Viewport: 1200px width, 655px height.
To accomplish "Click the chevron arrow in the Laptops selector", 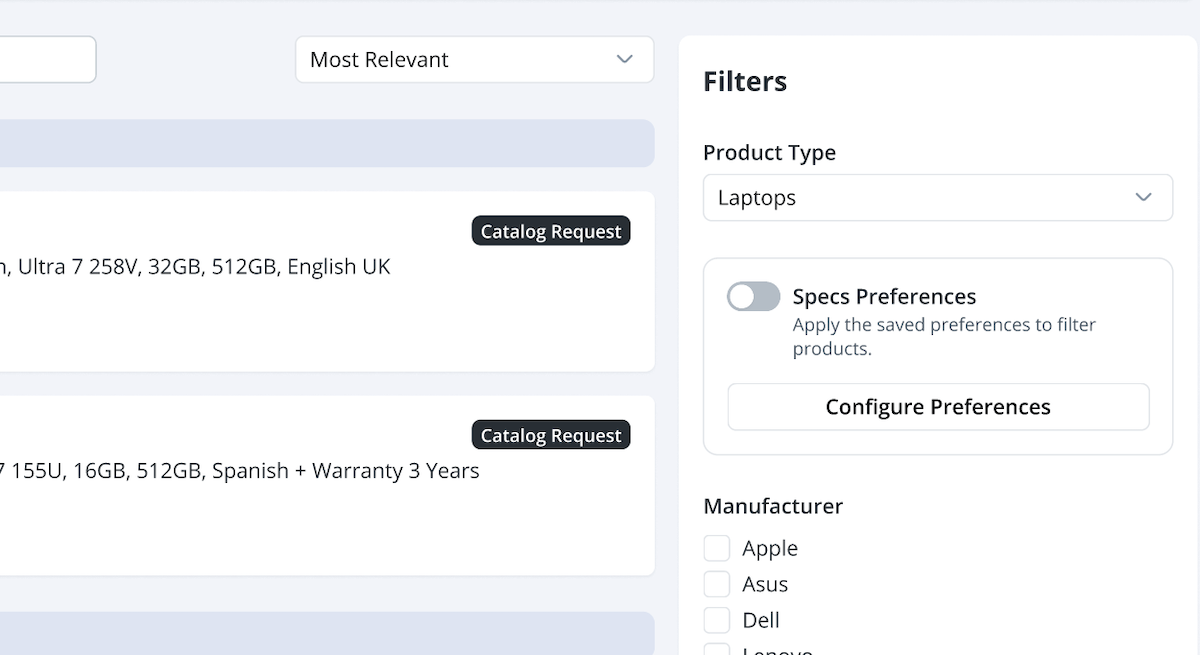I will point(1143,198).
